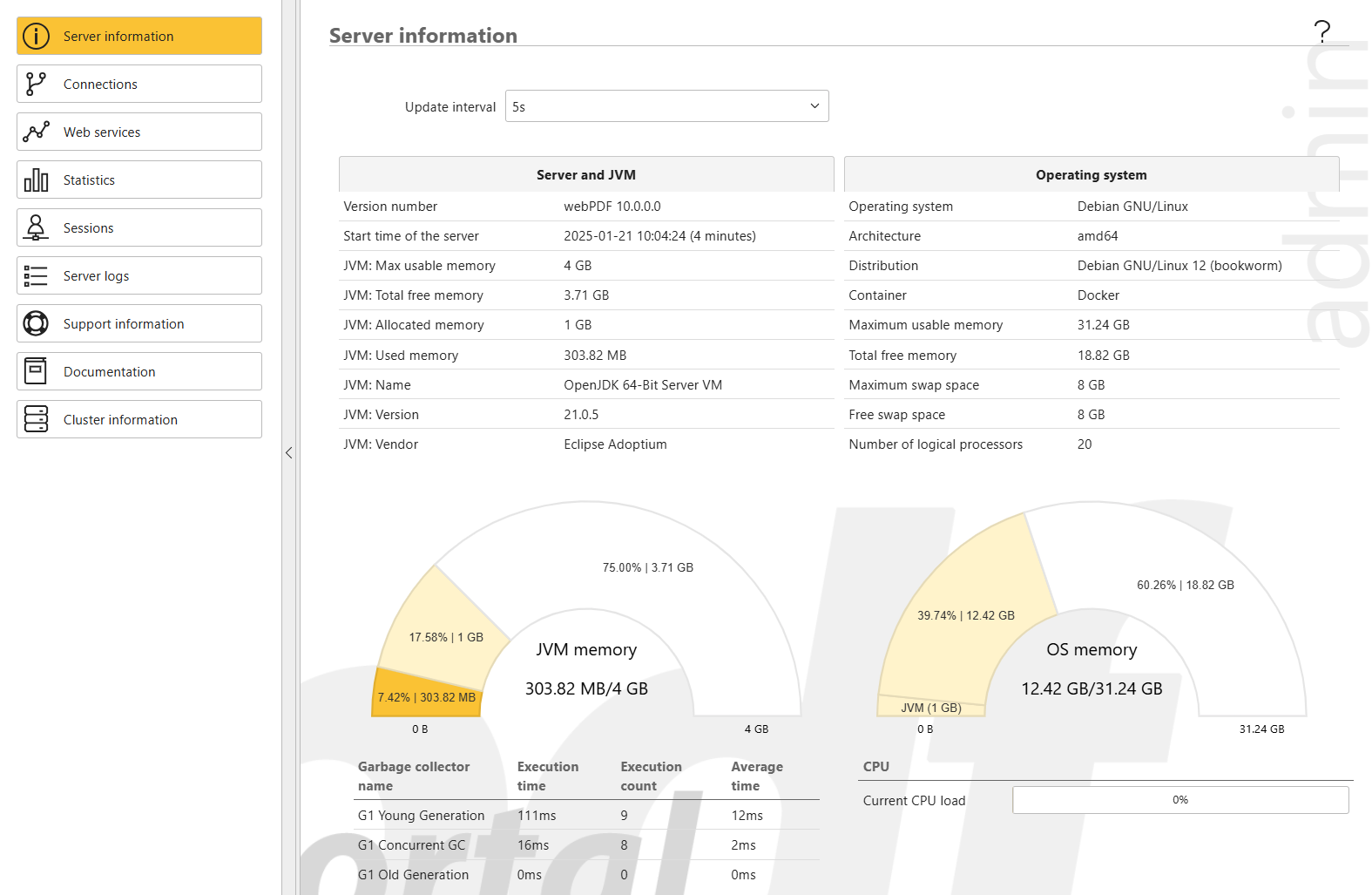Open the Documentation menu item
Viewport: 1372px width, 895px height.
(x=139, y=371)
